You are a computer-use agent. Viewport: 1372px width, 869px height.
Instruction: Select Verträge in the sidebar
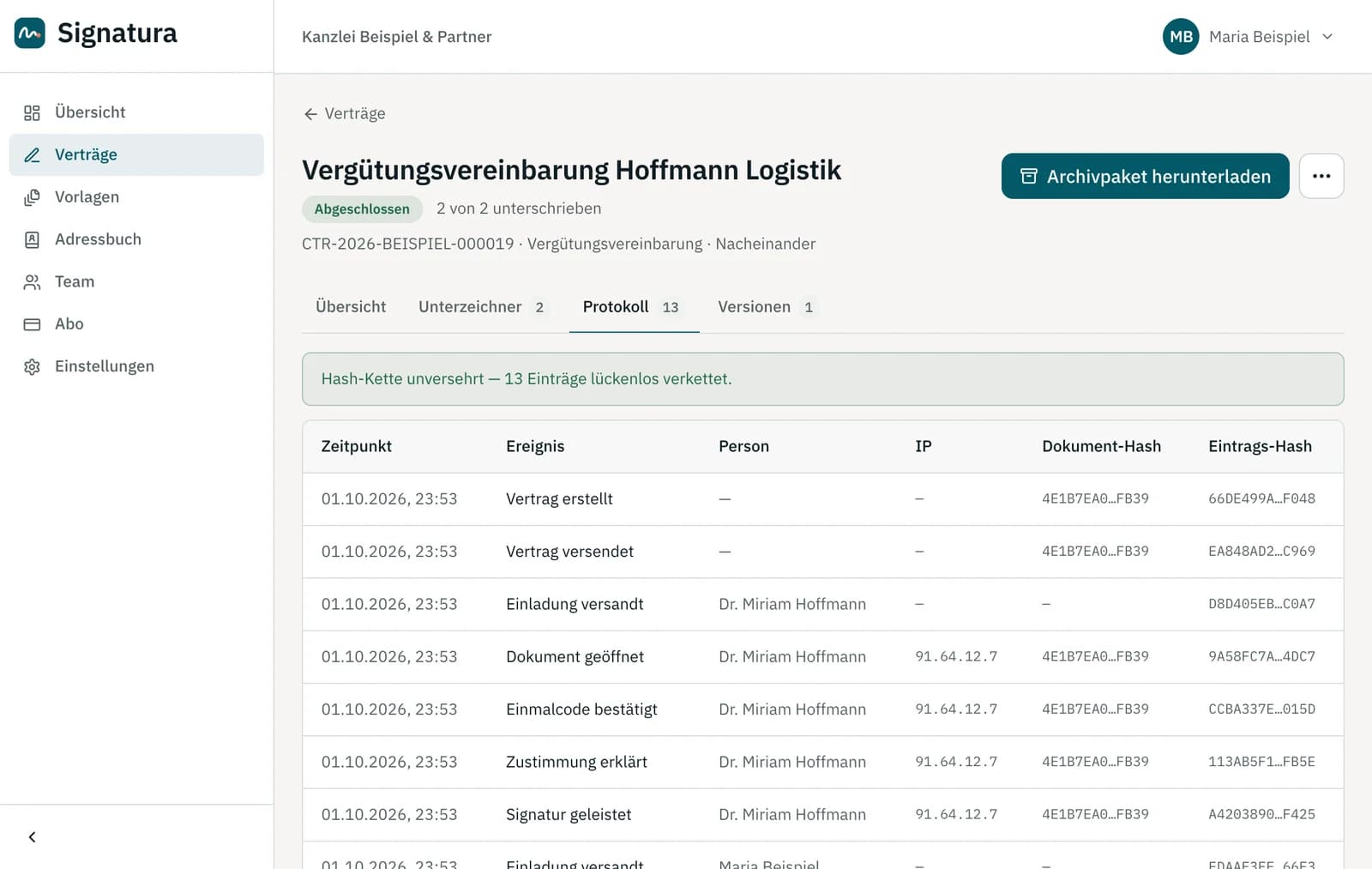[x=136, y=154]
